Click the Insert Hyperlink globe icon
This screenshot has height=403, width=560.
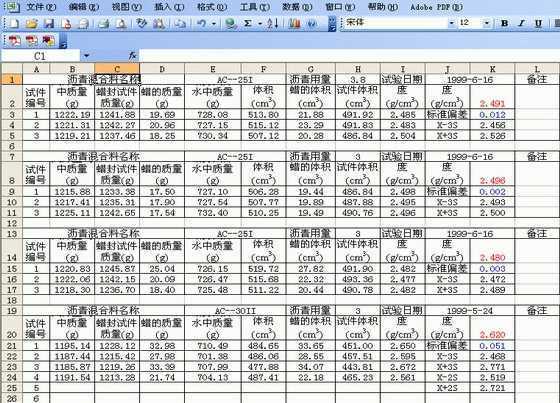231,24
